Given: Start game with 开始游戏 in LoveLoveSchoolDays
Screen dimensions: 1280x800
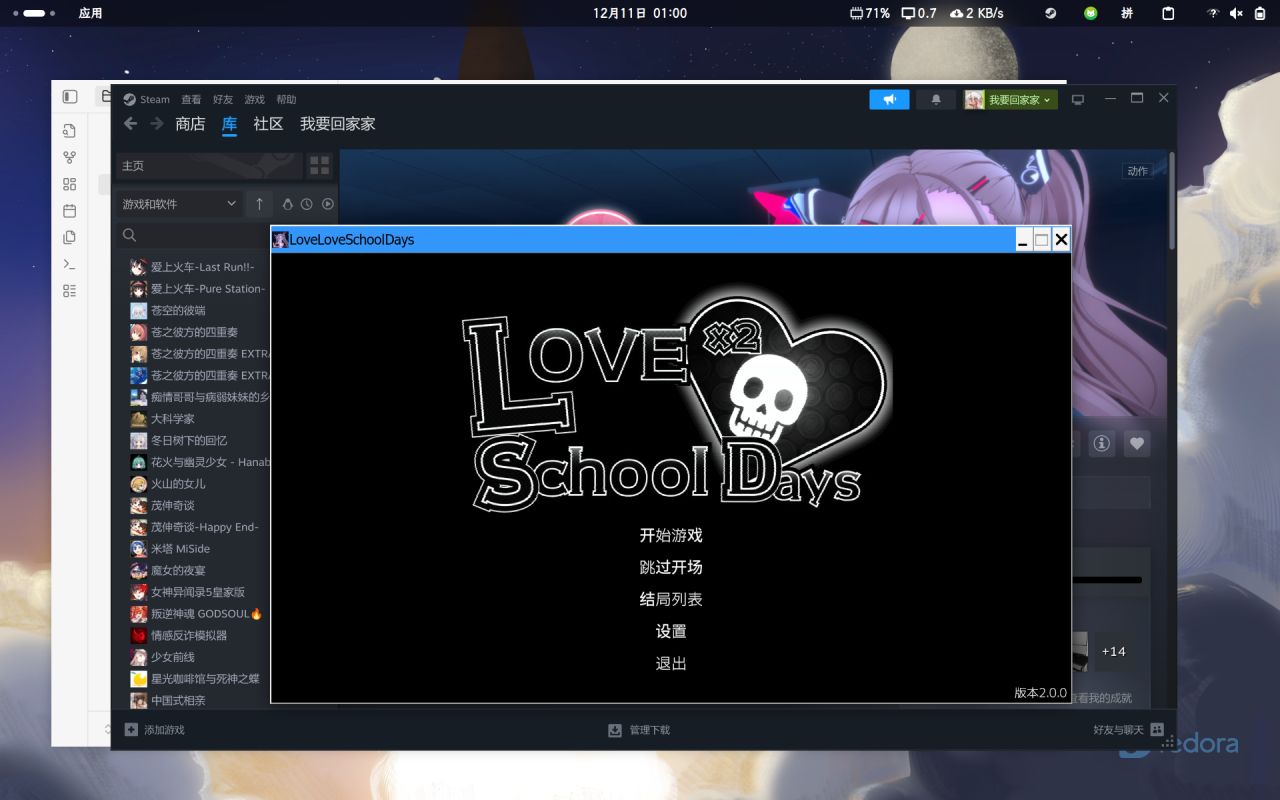Looking at the screenshot, I should [x=671, y=536].
